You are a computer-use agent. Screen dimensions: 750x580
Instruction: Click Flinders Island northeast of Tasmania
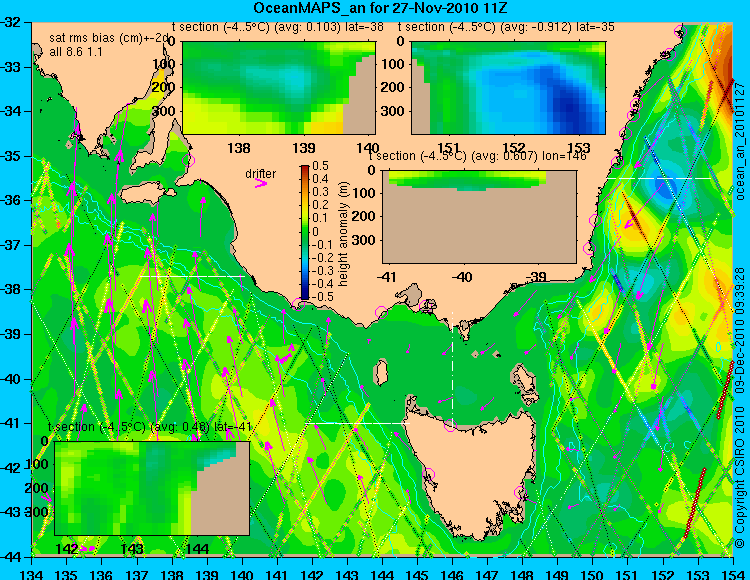pos(524,378)
